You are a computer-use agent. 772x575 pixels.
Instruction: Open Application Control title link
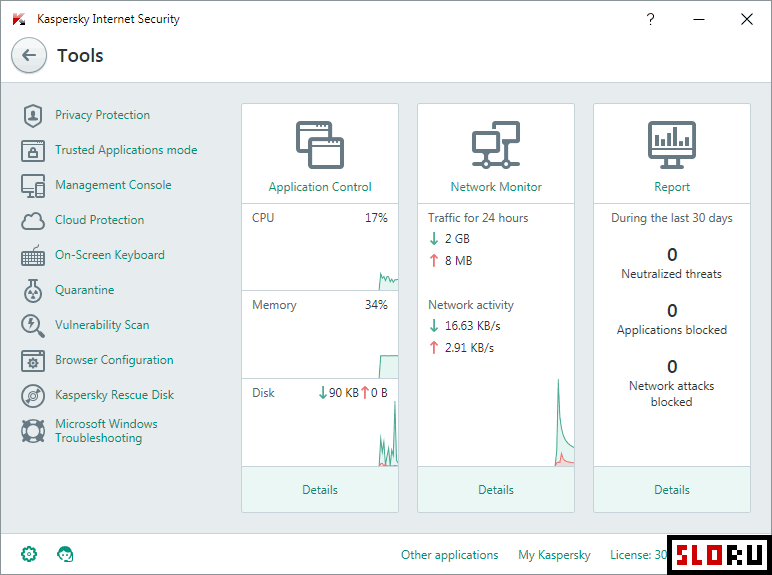[x=320, y=187]
